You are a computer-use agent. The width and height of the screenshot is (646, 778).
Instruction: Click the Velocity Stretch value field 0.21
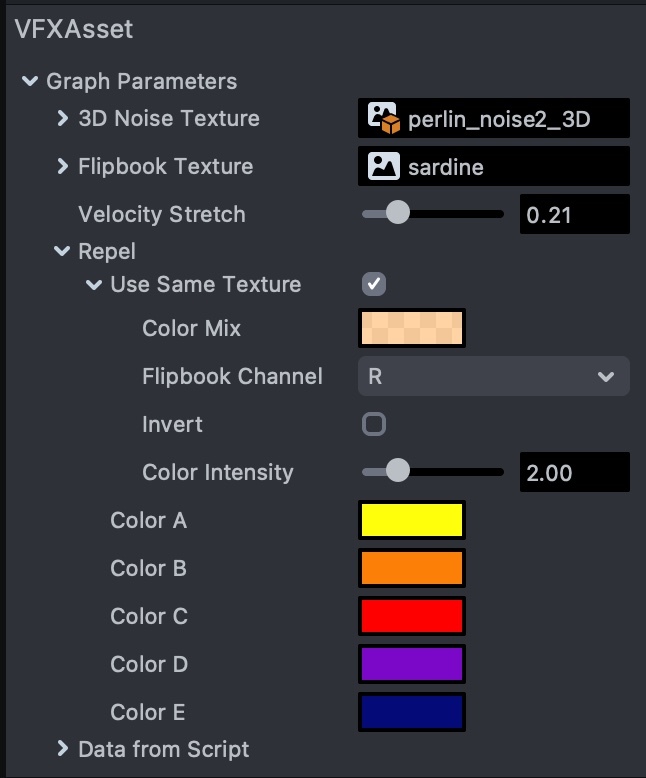point(574,214)
